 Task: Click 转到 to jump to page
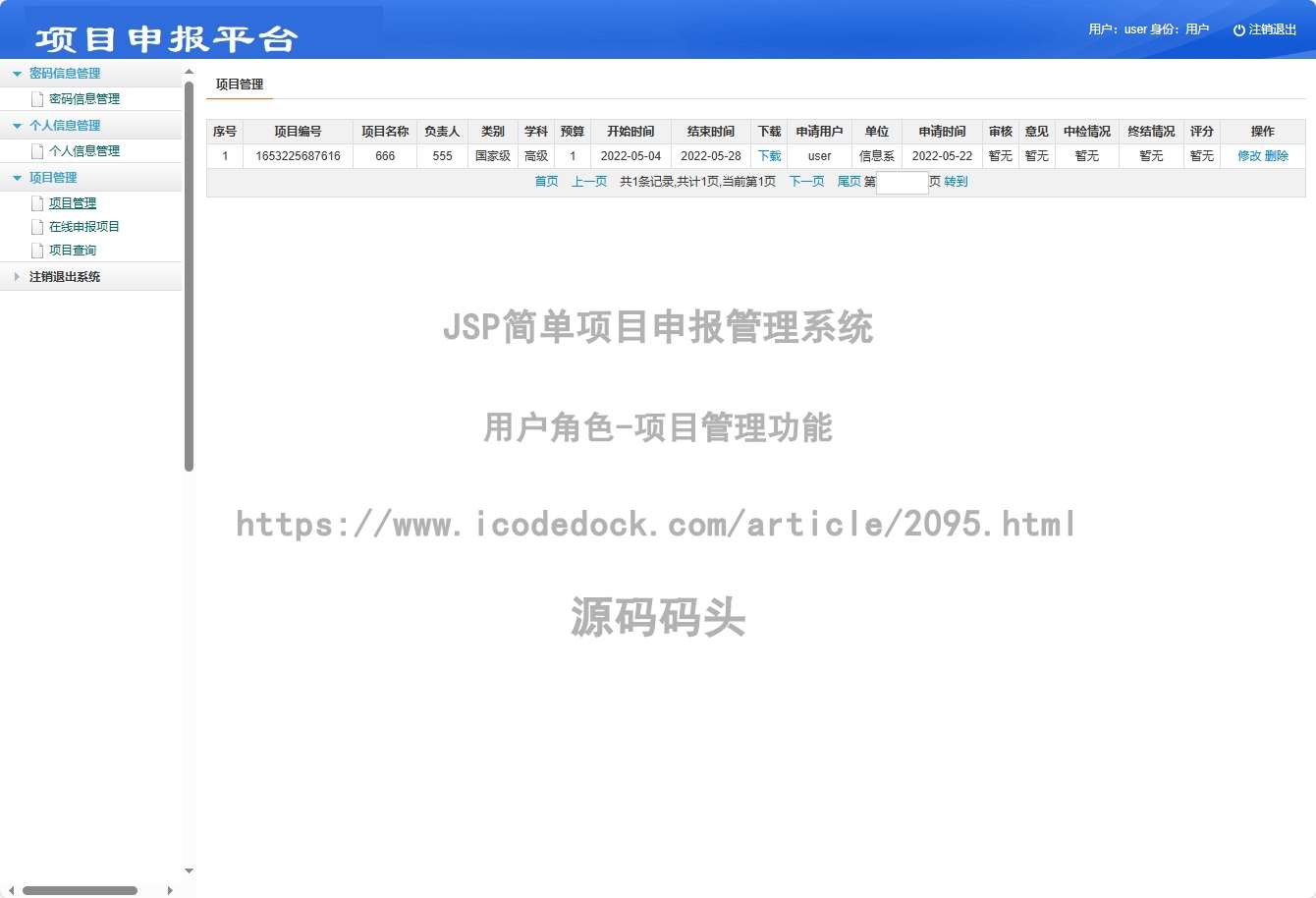pos(956,182)
